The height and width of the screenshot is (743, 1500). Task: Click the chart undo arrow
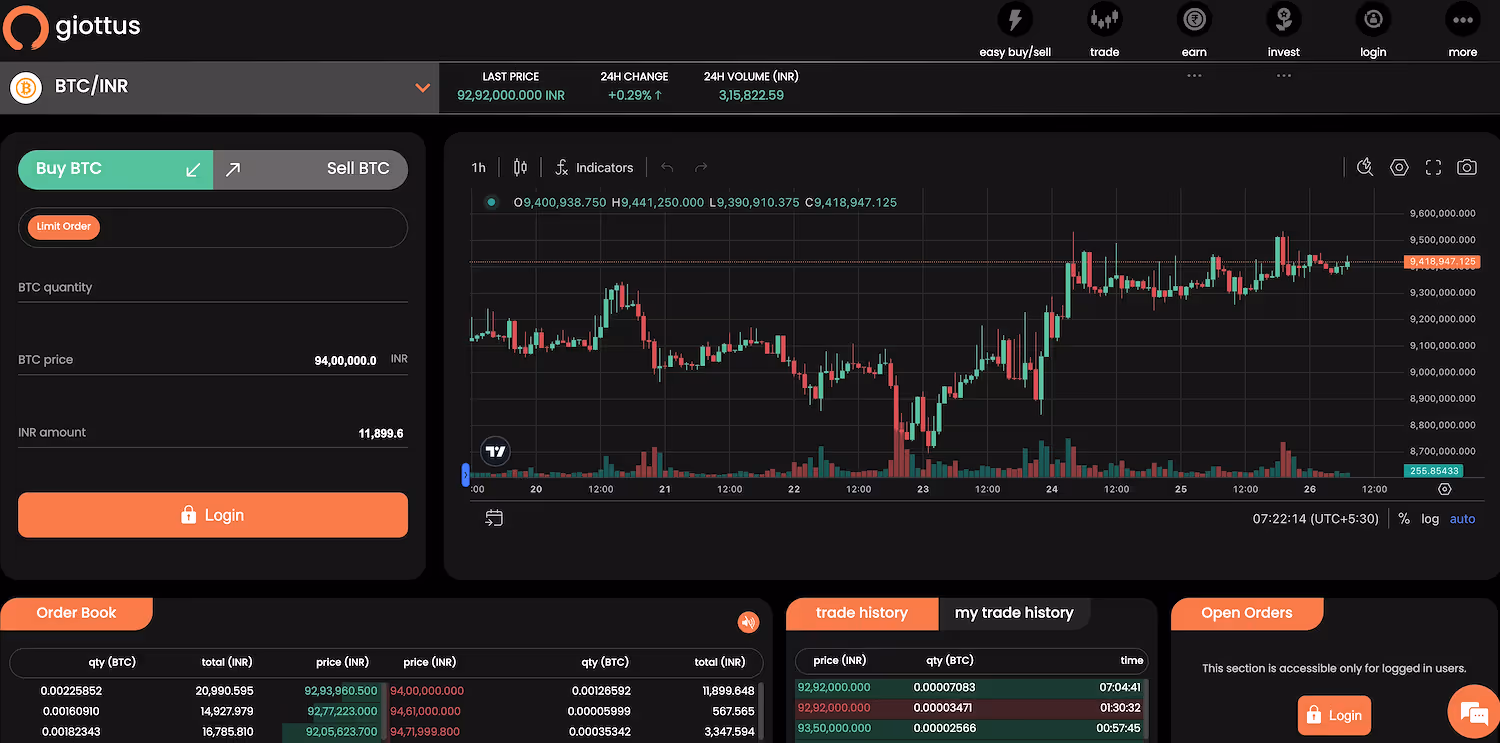point(667,167)
